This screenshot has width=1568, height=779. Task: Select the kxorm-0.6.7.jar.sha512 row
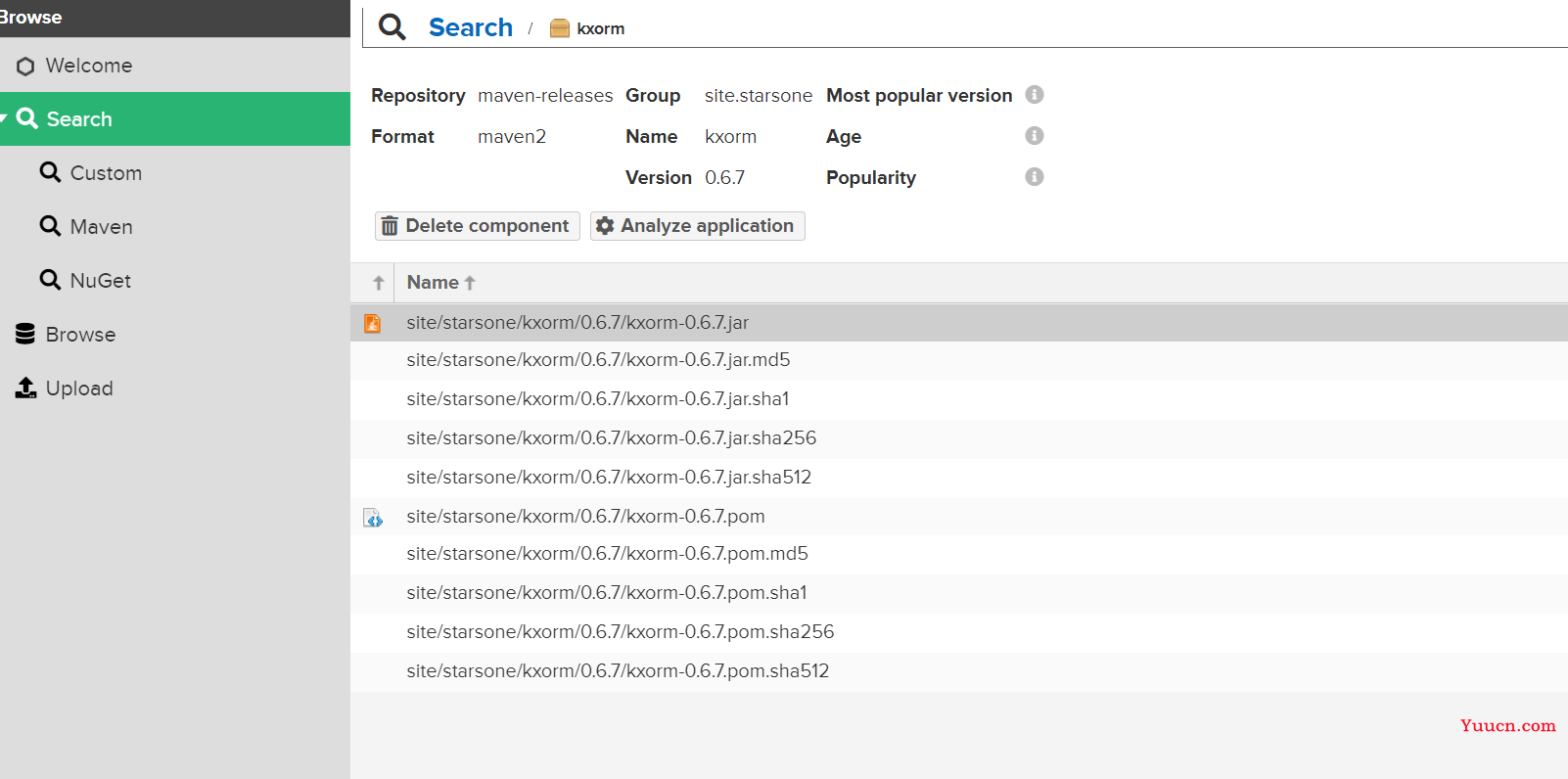959,478
